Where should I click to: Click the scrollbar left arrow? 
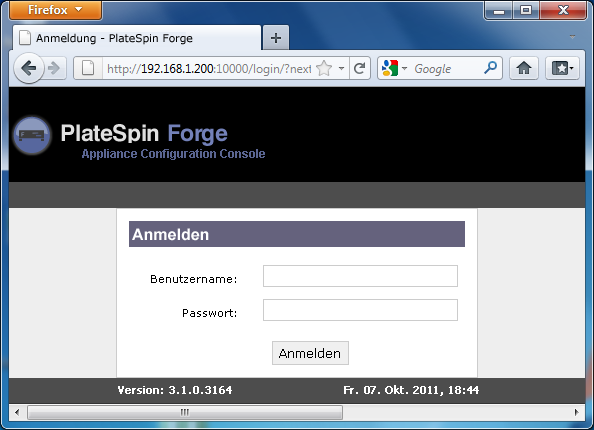pos(17,412)
